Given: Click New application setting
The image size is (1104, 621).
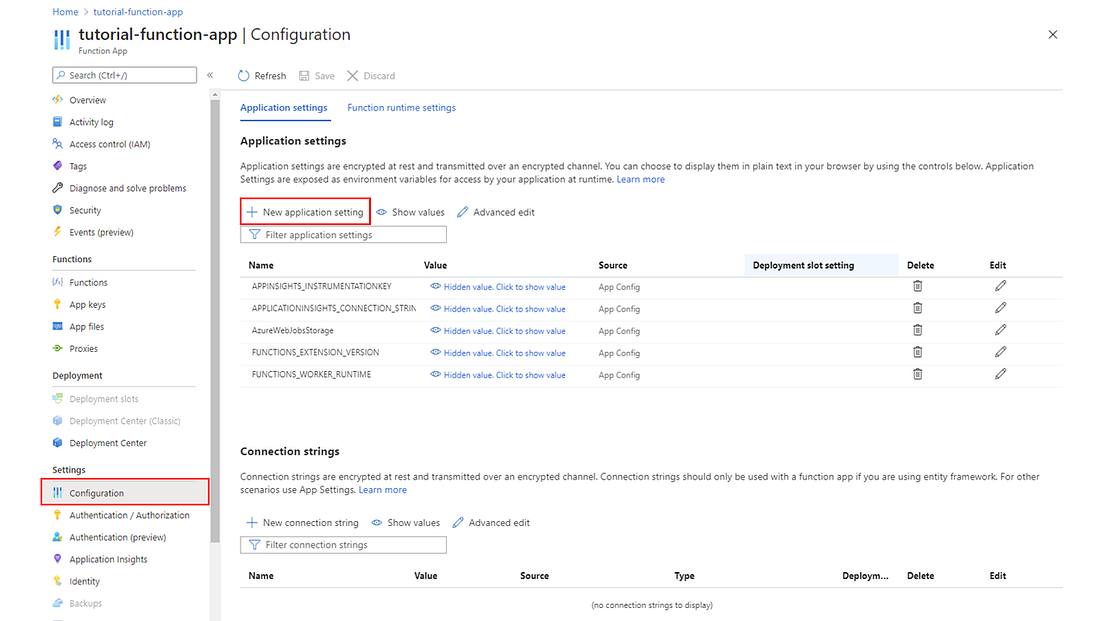Looking at the screenshot, I should (304, 212).
